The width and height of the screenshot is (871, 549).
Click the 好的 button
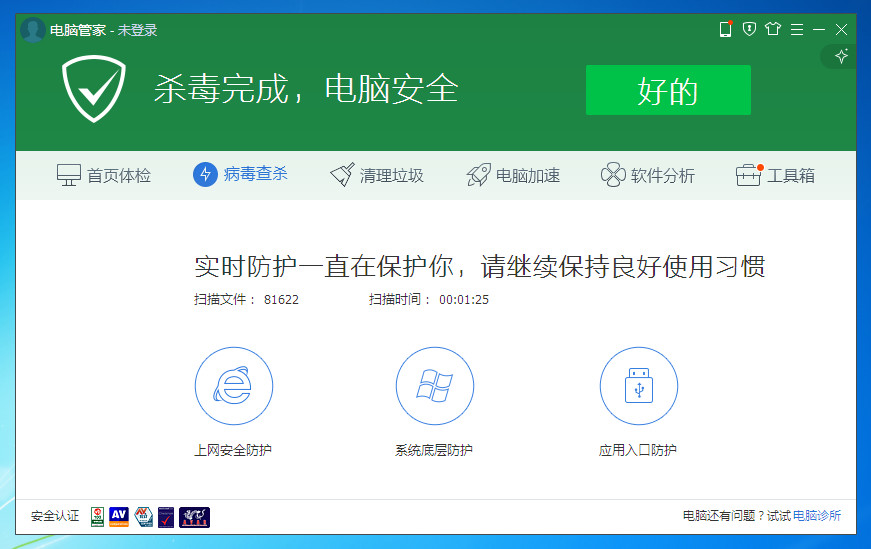click(x=668, y=90)
